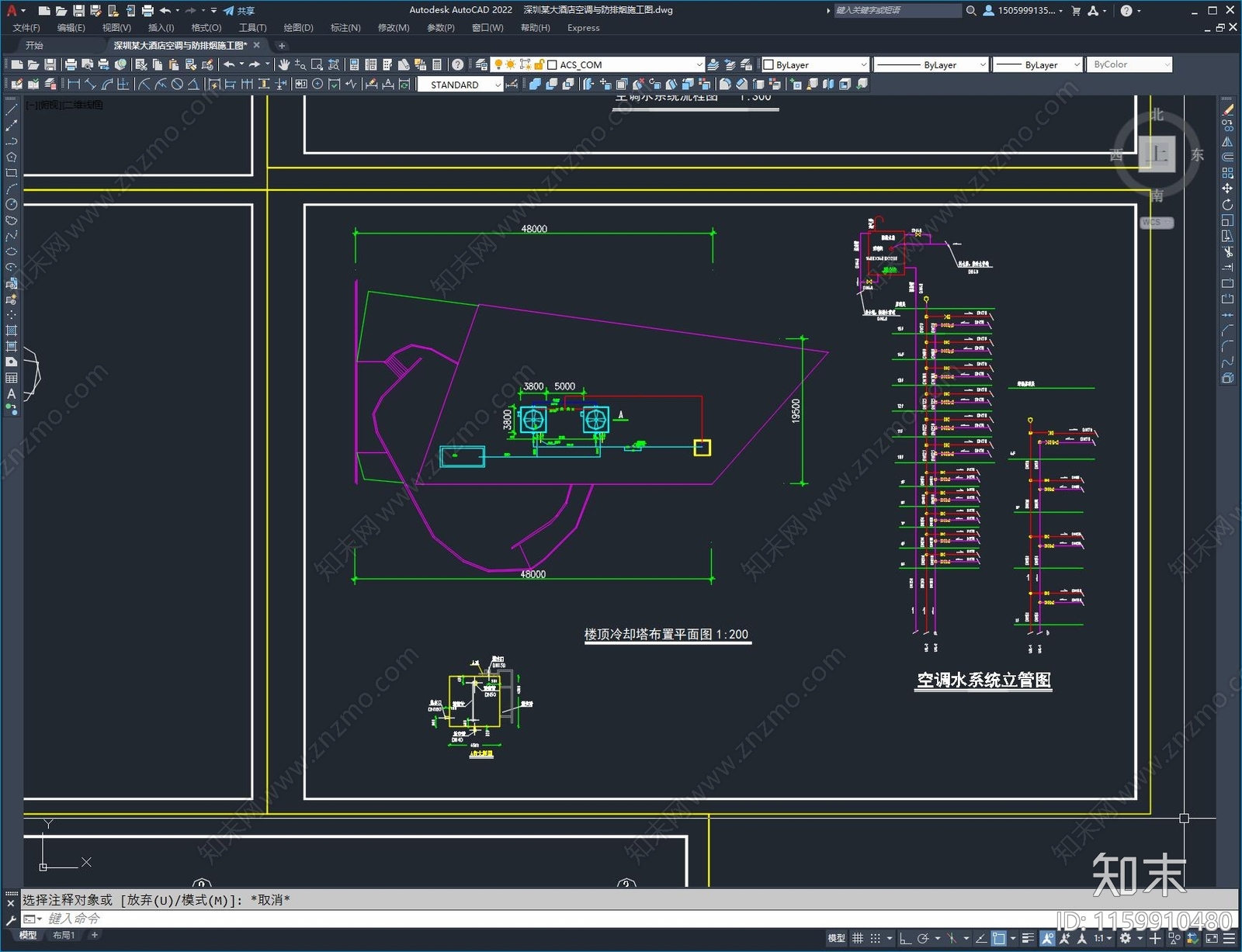Switch to the 布局1 layout tab
This screenshot has height=952, width=1242.
click(64, 935)
